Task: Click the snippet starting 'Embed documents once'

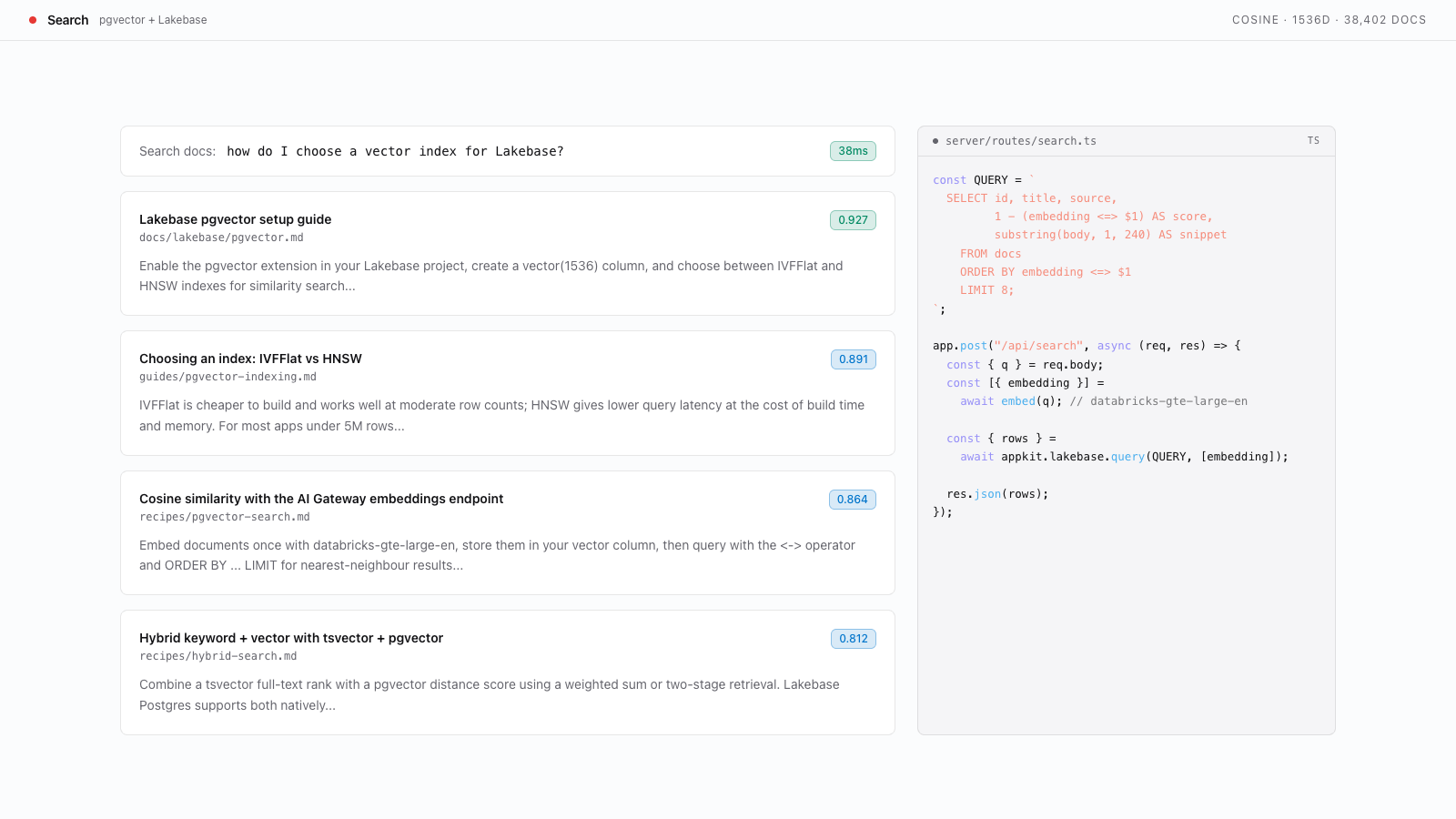Action: [498, 555]
